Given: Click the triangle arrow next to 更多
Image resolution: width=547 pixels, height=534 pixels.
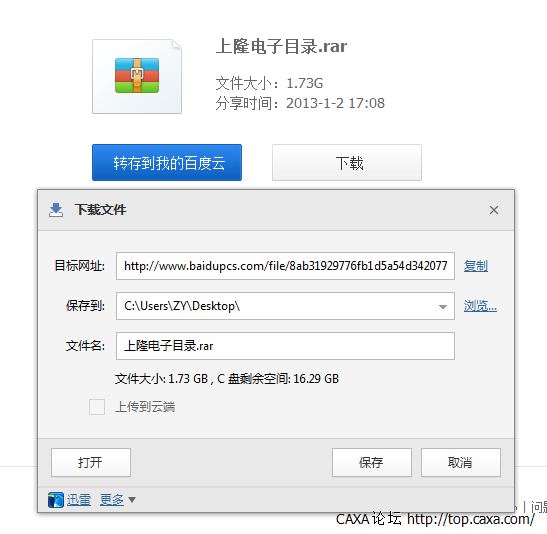Looking at the screenshot, I should pos(132,500).
